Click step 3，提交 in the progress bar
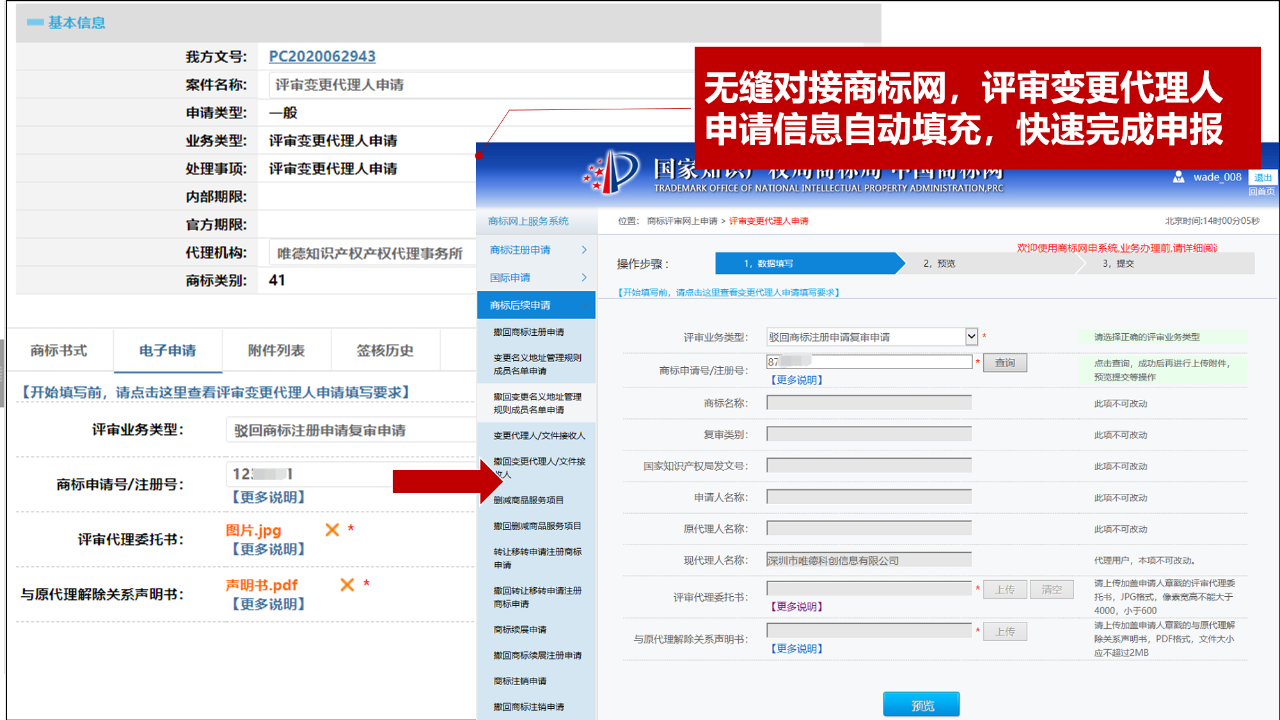Screen dimensions: 1280x720 tap(1165, 263)
